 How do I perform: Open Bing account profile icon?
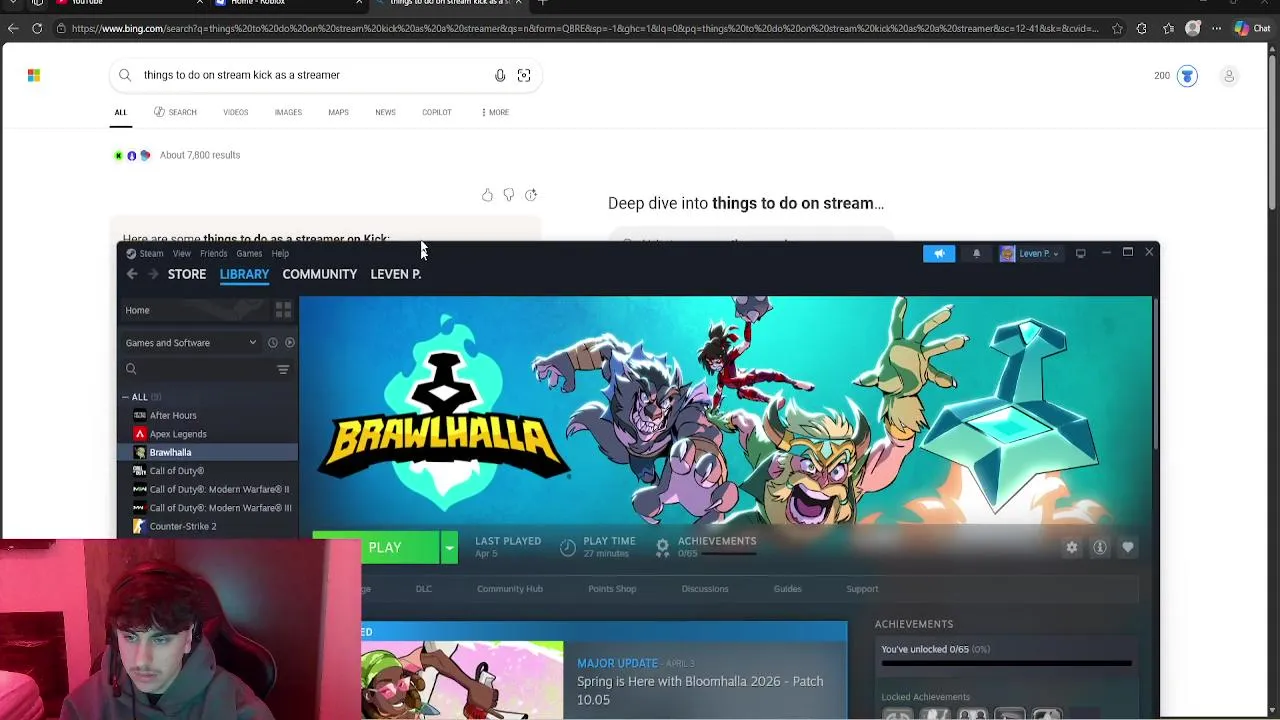pos(1229,76)
